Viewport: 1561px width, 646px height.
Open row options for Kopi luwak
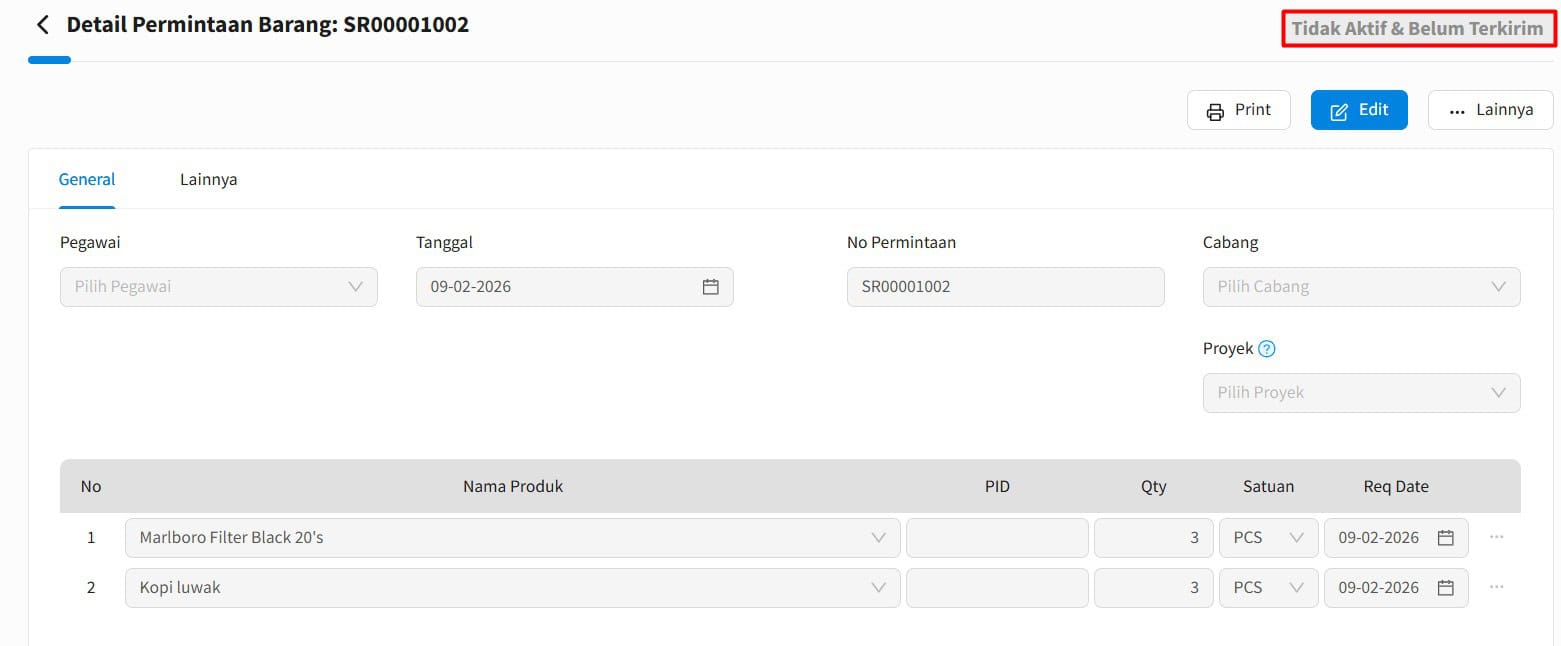(x=1496, y=587)
